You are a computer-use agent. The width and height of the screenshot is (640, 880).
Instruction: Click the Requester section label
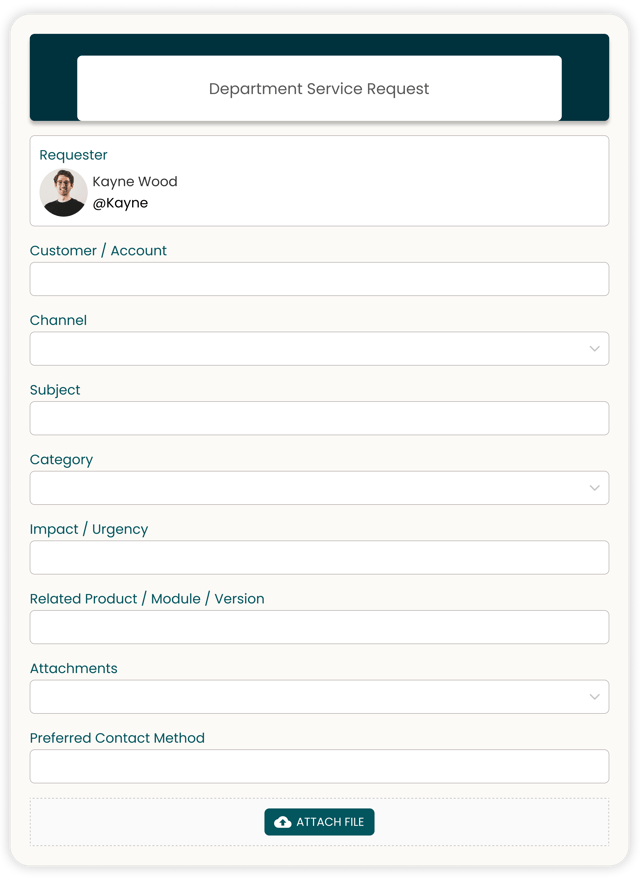pos(73,155)
